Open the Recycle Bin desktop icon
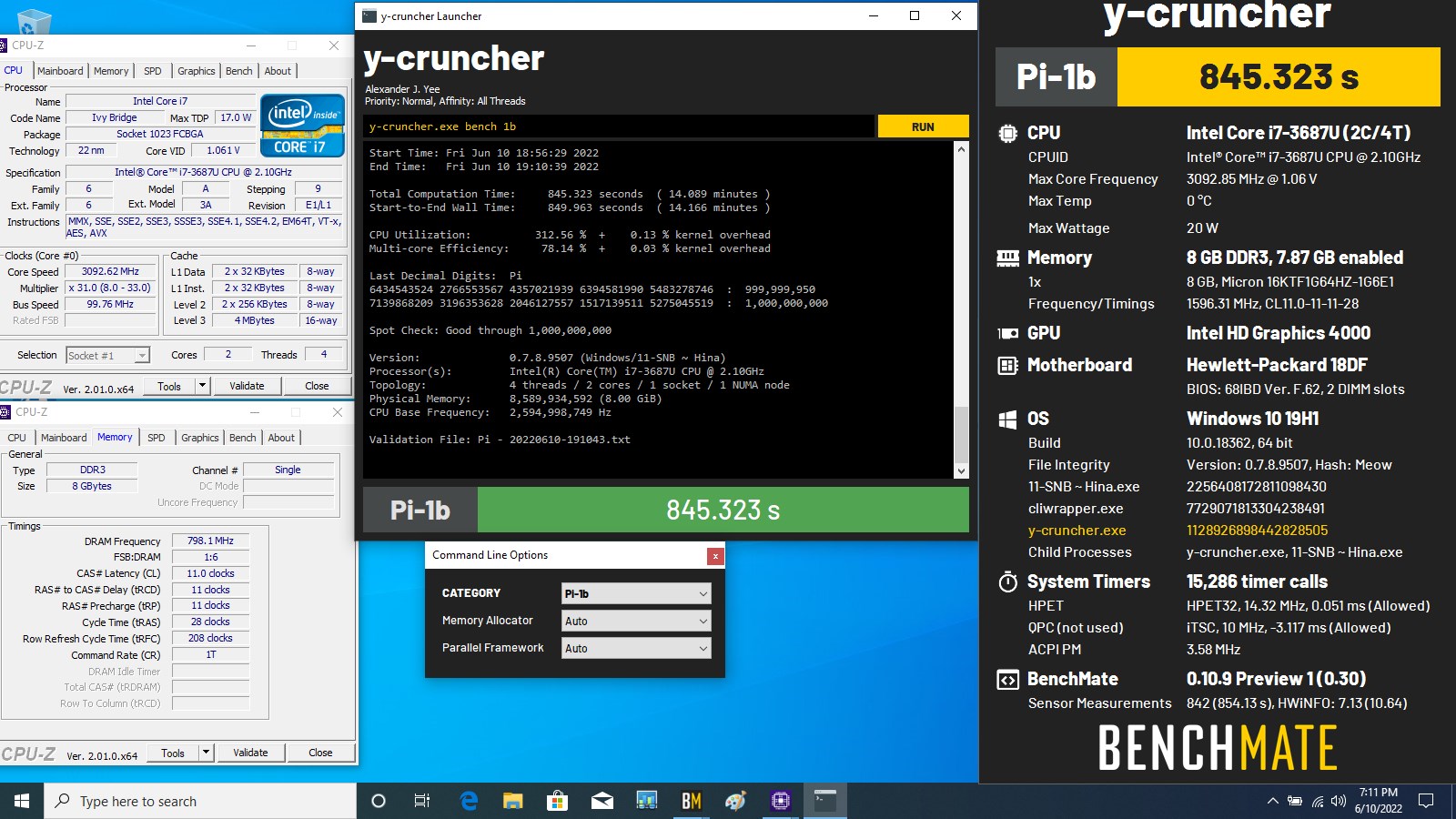The image size is (1456, 819). 34,20
